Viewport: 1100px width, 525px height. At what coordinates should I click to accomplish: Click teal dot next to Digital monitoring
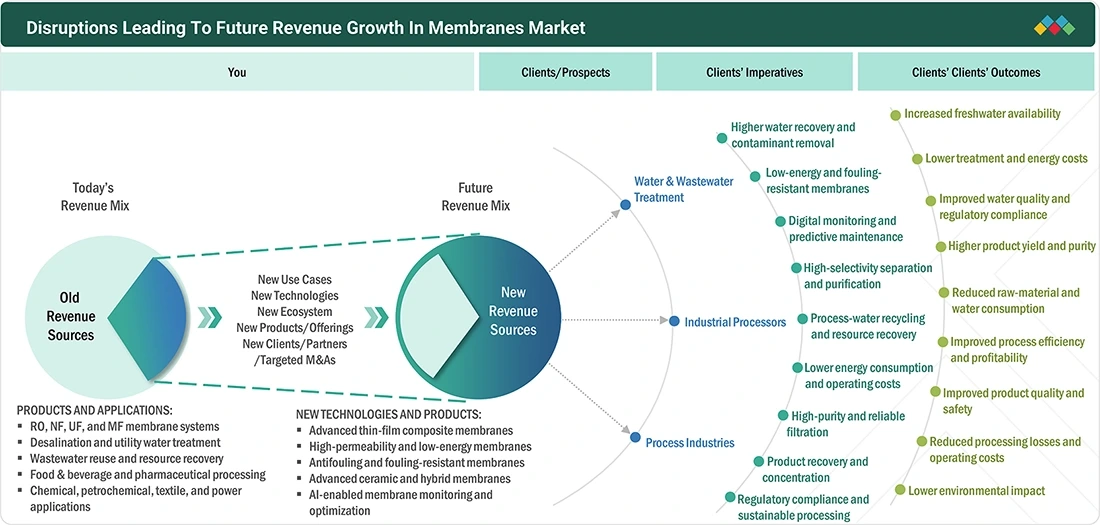pos(780,221)
